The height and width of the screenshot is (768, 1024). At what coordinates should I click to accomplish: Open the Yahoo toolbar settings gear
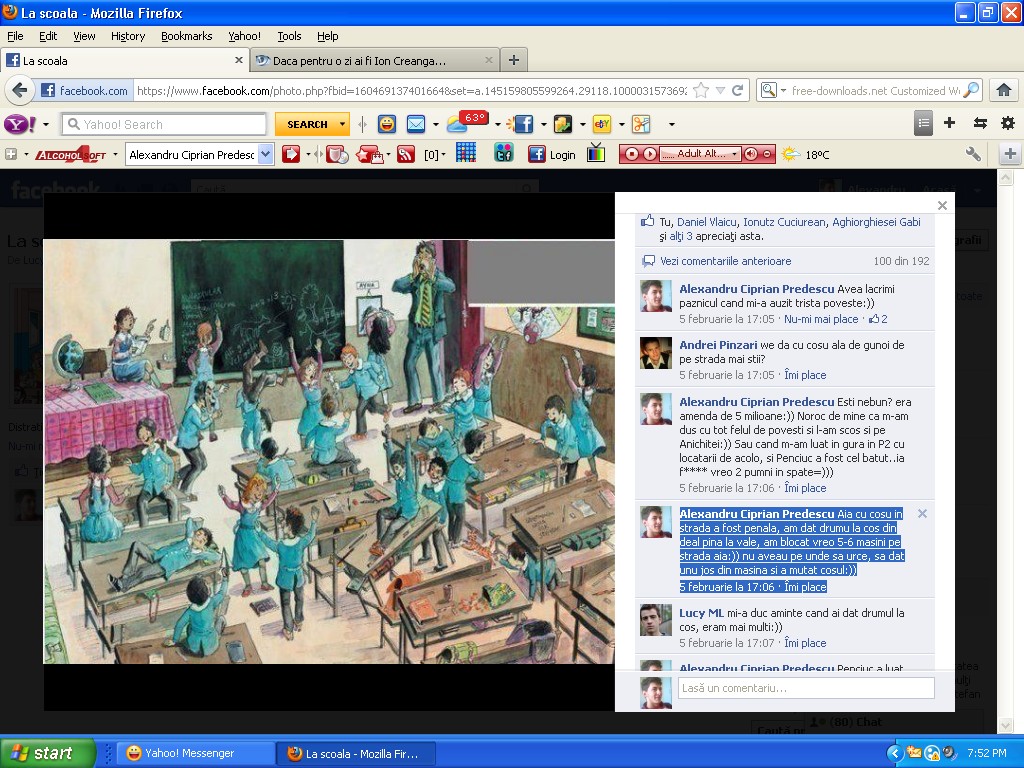1008,123
